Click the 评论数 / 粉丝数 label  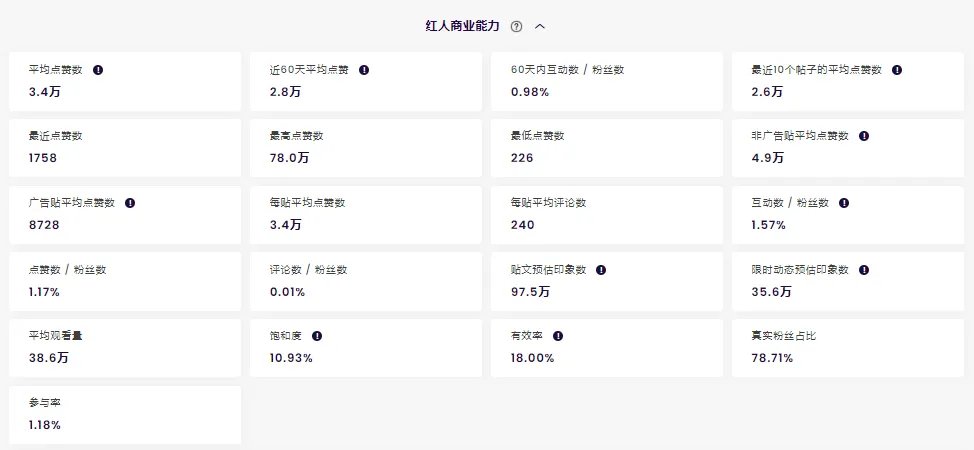(x=309, y=270)
